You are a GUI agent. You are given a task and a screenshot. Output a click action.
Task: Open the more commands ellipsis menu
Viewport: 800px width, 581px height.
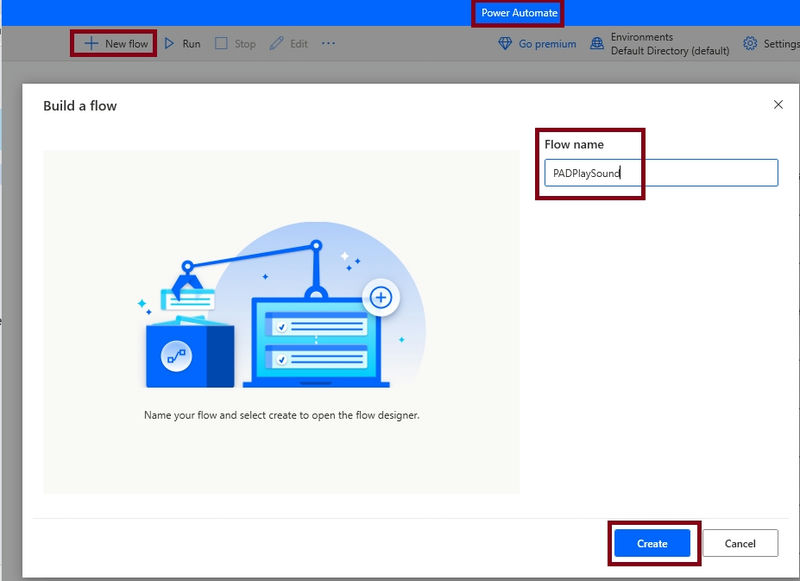tap(327, 43)
